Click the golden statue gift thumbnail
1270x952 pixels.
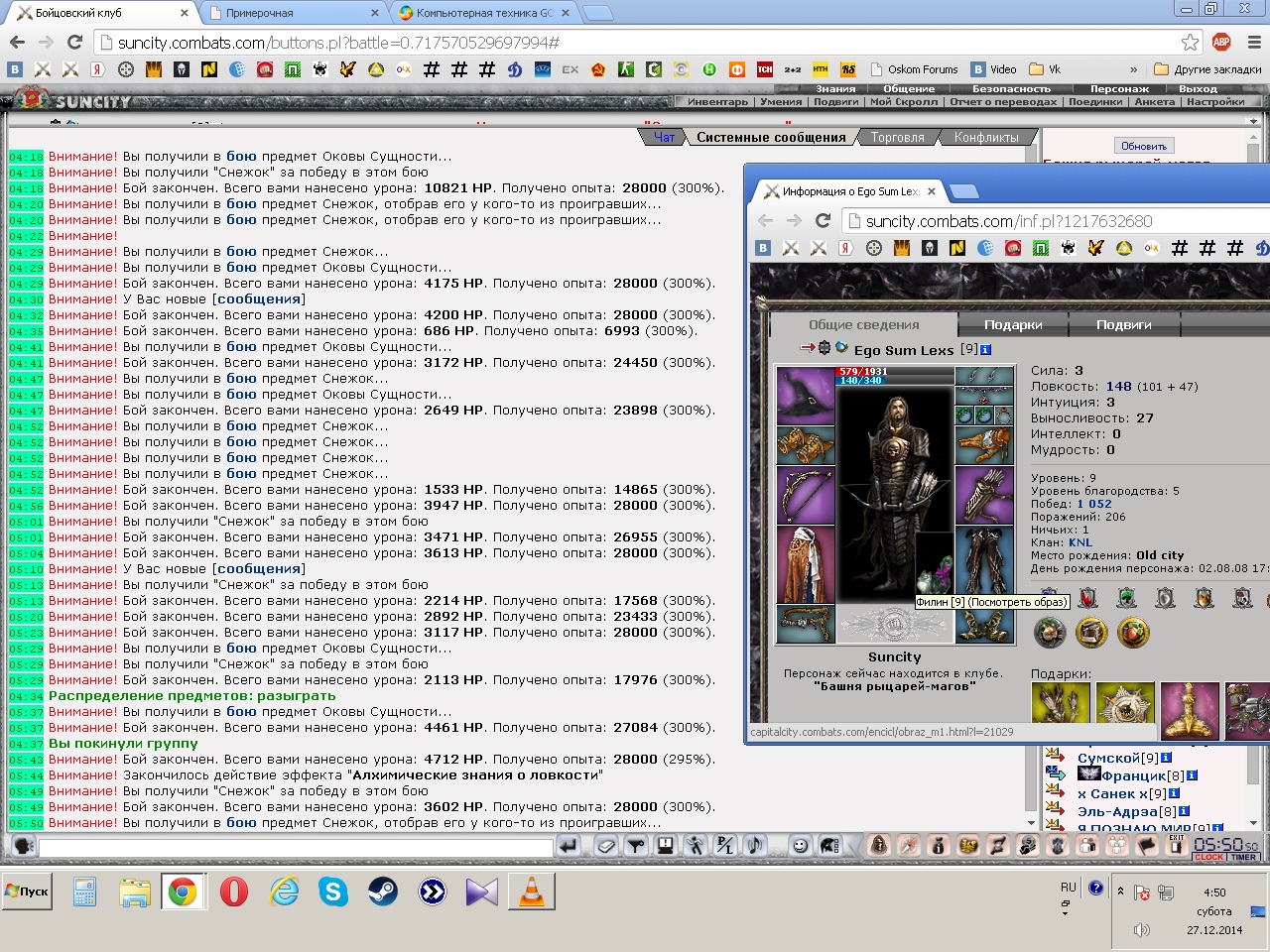(x=1189, y=711)
